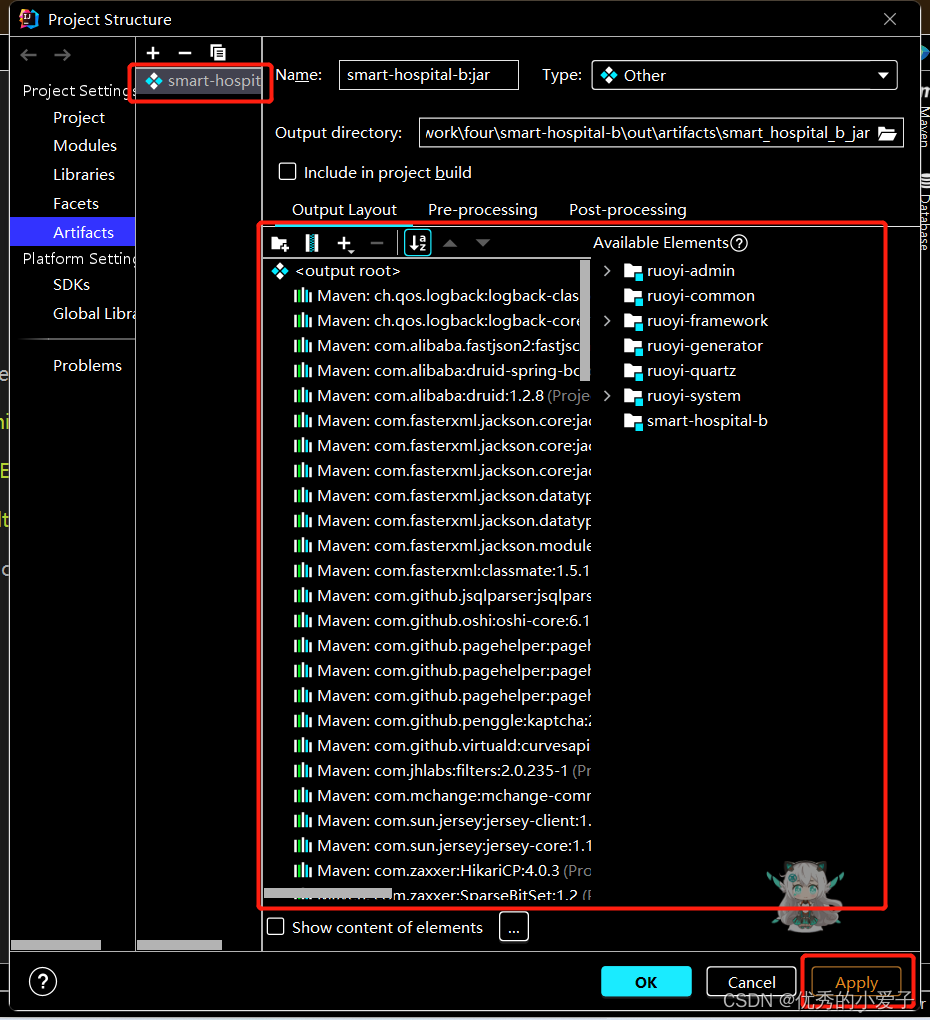
Task: Click the settings sidebar horizontal scrollbar
Action: click(56, 945)
